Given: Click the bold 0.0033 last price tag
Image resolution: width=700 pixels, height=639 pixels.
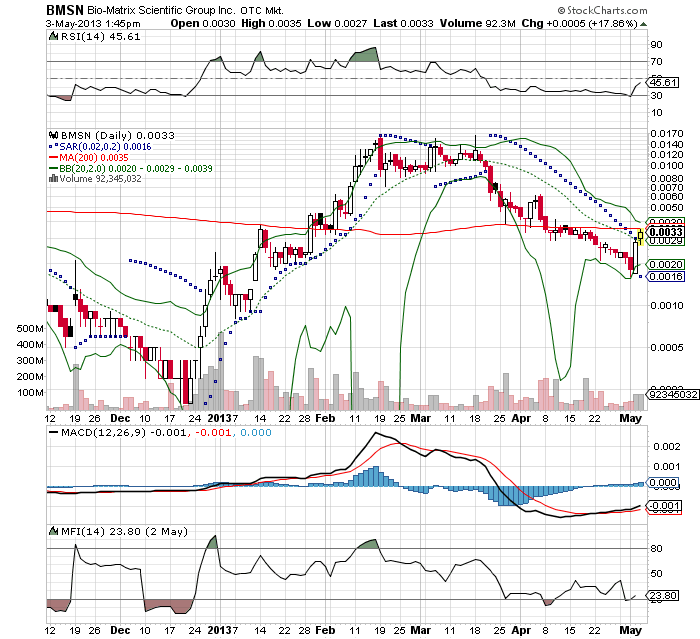Looking at the screenshot, I should click(x=666, y=232).
